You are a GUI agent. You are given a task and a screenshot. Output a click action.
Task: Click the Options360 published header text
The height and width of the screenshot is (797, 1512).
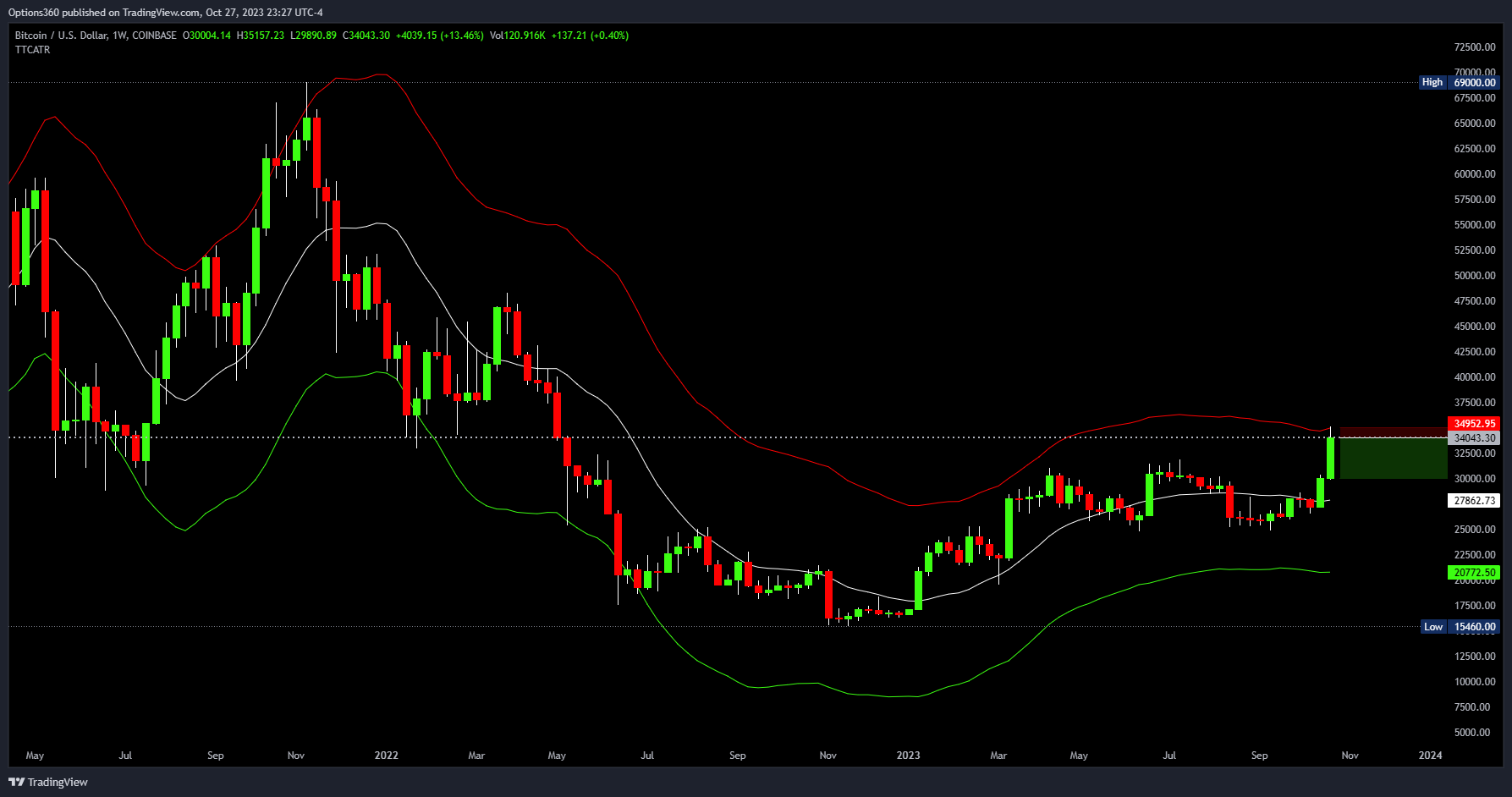click(166, 13)
